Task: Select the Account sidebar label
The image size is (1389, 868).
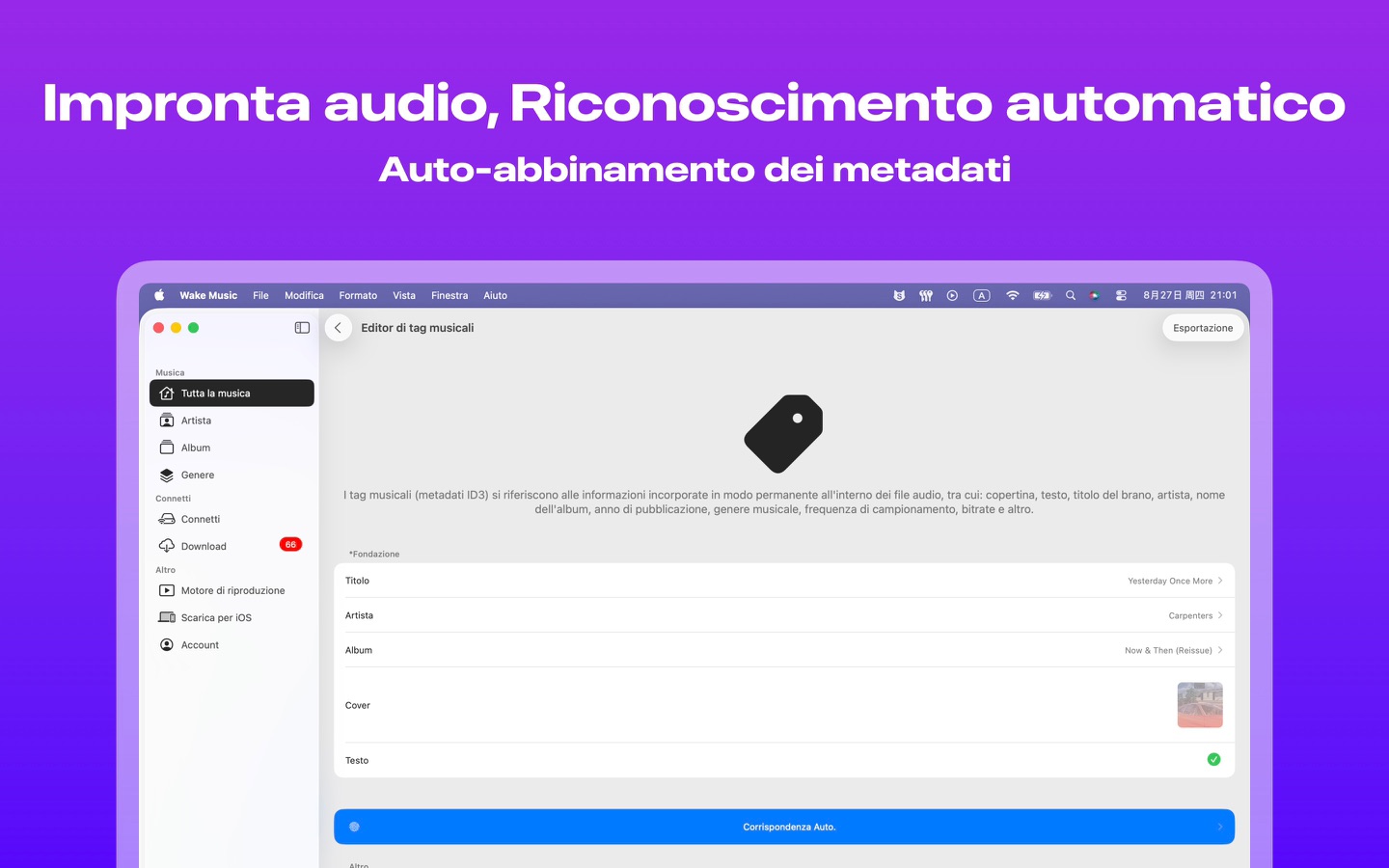Action: (x=200, y=644)
